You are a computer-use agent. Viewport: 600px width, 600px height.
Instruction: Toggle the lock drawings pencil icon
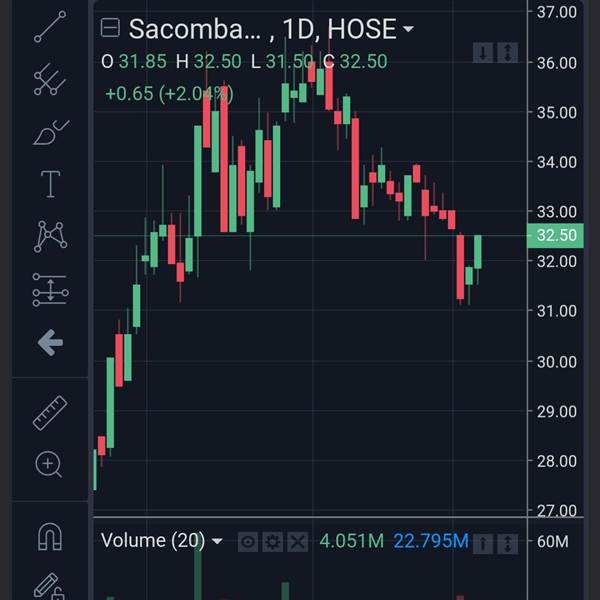tap(49, 586)
